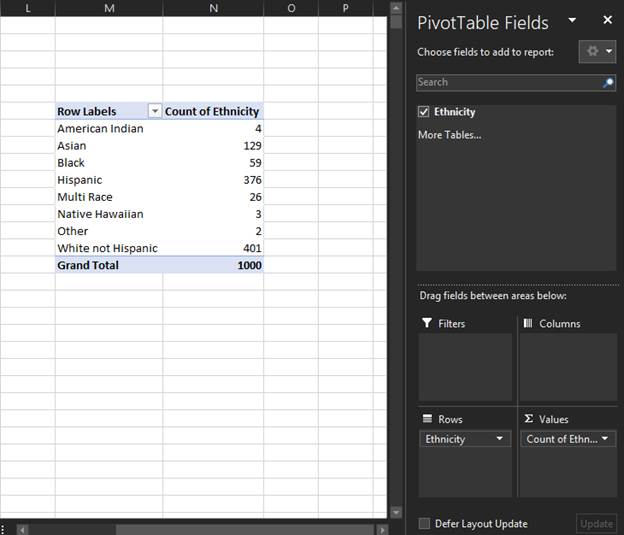Select the cell with value 376

[213, 180]
